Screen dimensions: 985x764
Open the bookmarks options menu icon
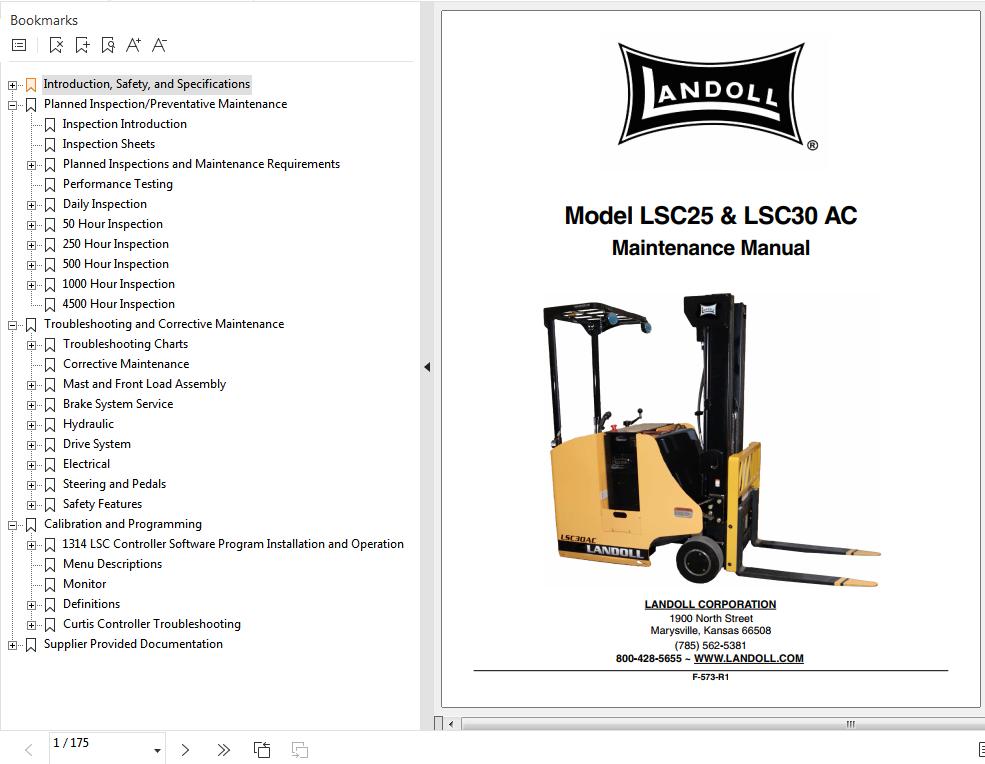click(19, 45)
